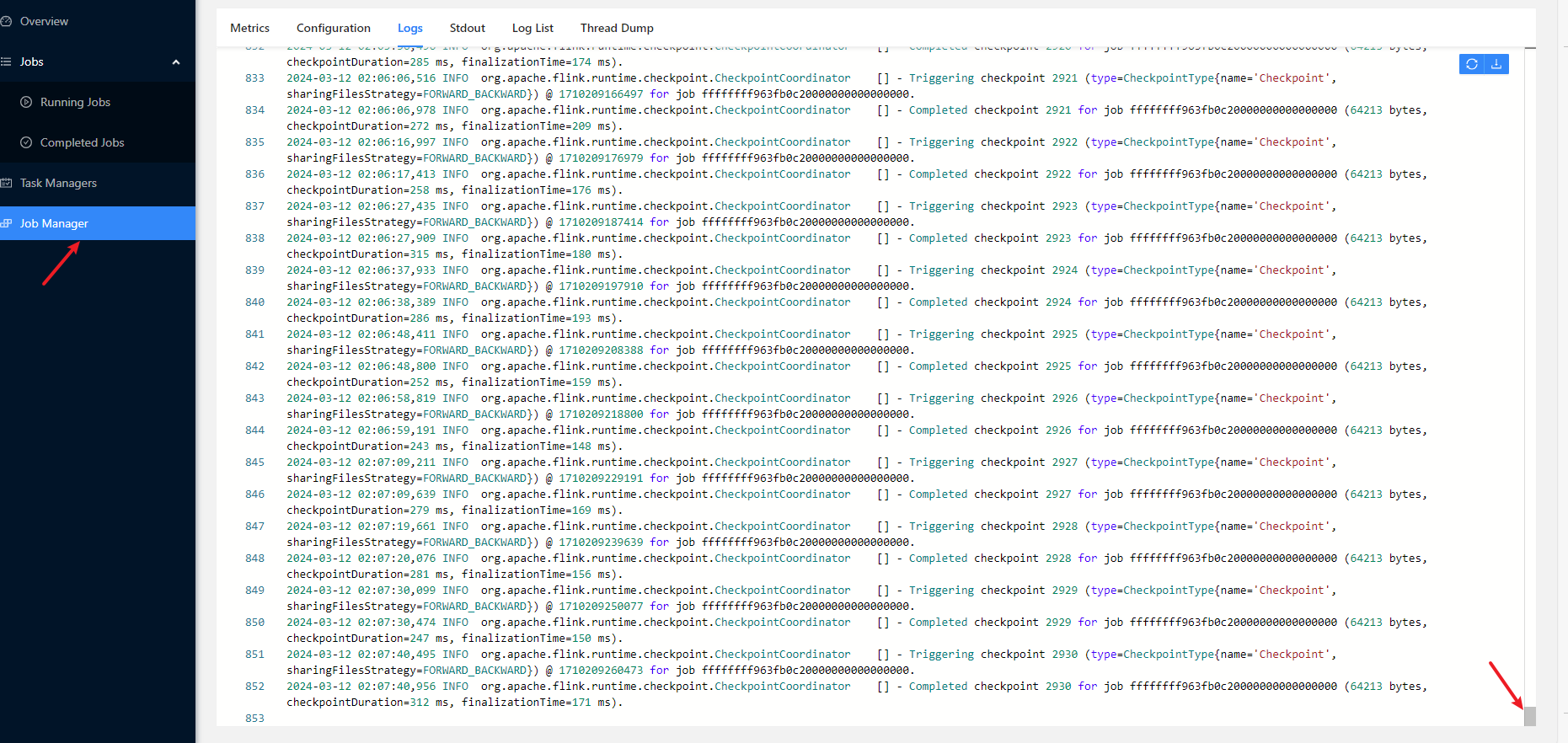This screenshot has height=743, width=1568.
Task: Click the Overview dashboard icon
Action: point(6,21)
